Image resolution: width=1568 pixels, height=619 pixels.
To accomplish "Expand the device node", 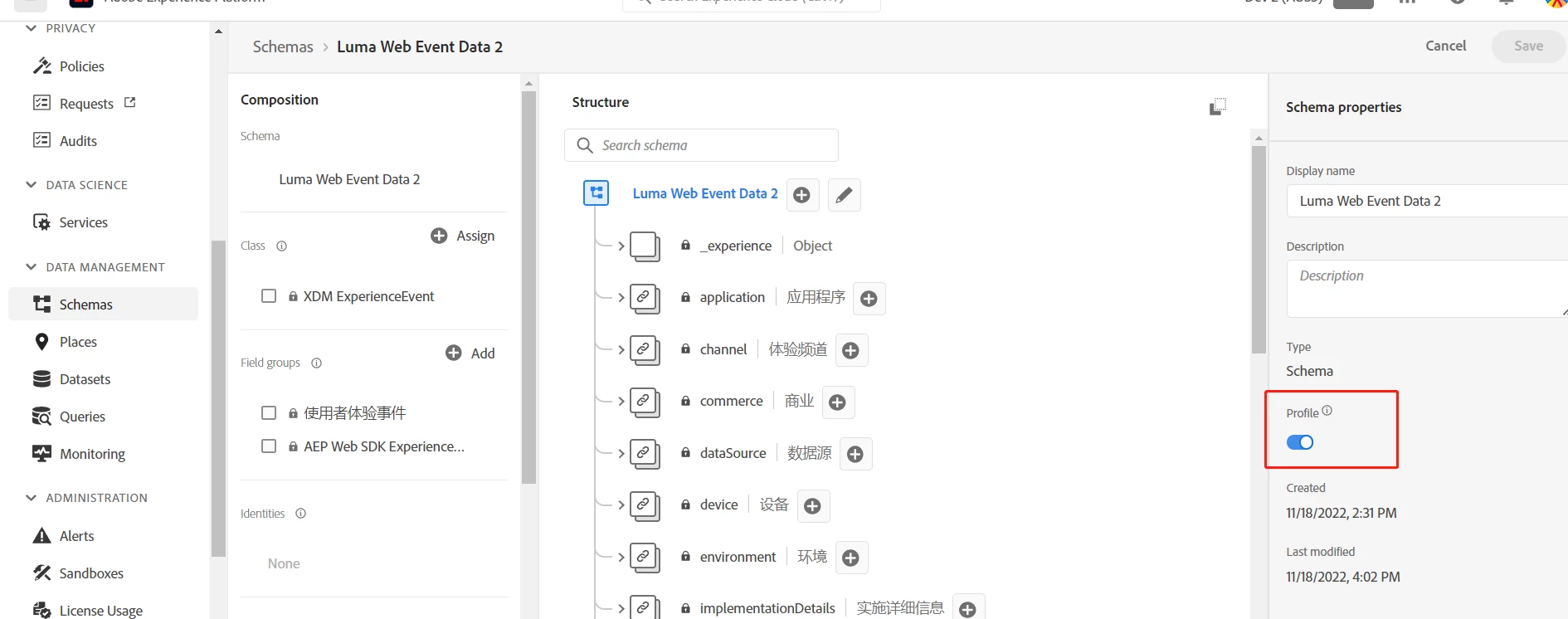I will pos(621,504).
